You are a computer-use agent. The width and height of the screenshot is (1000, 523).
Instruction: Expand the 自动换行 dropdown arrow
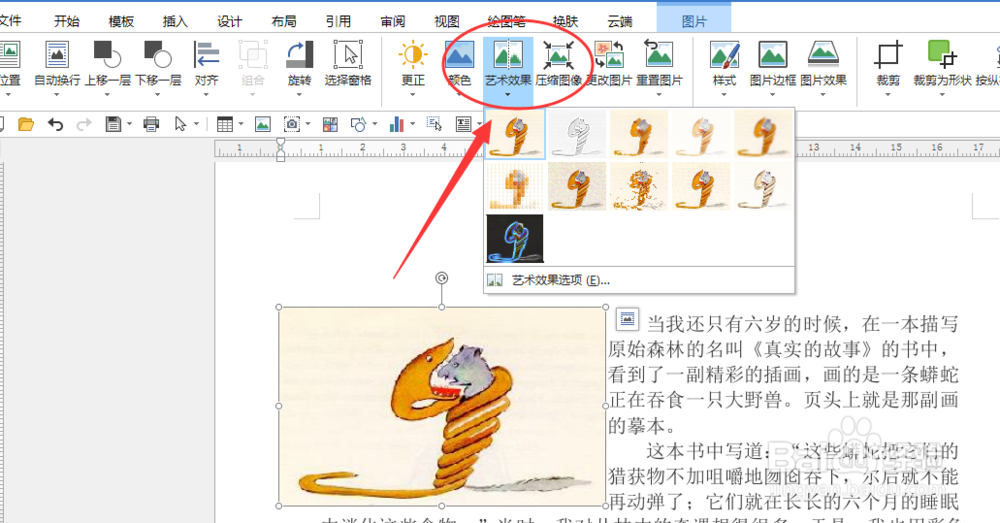[x=57, y=94]
